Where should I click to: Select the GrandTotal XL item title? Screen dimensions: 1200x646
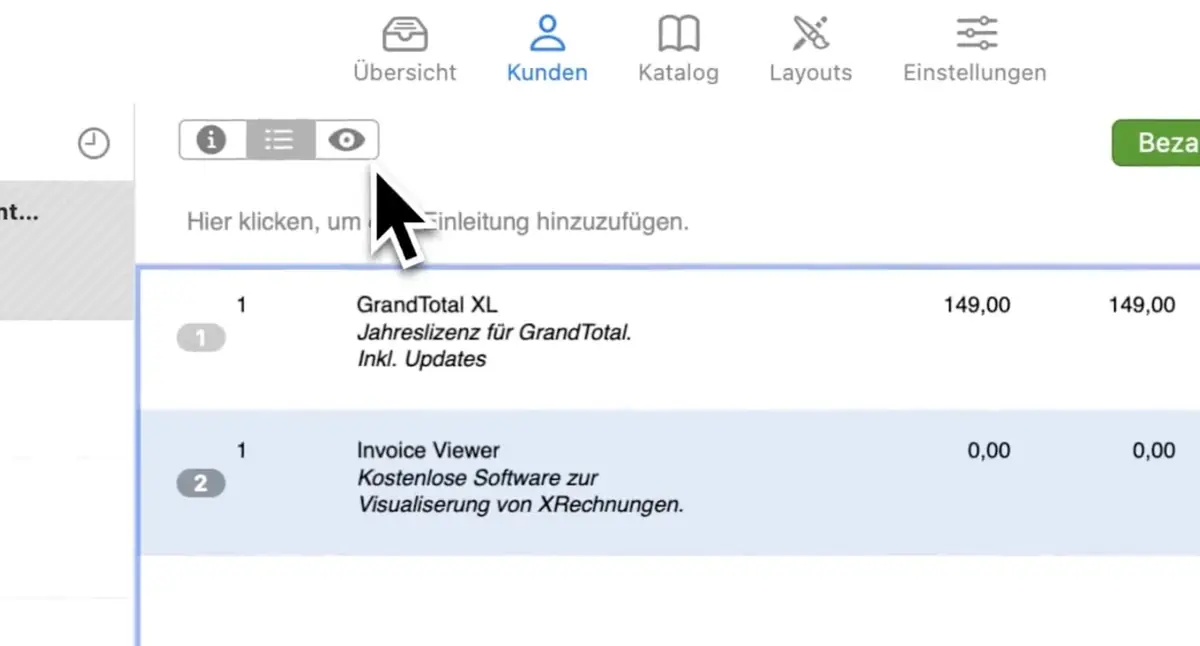427,306
